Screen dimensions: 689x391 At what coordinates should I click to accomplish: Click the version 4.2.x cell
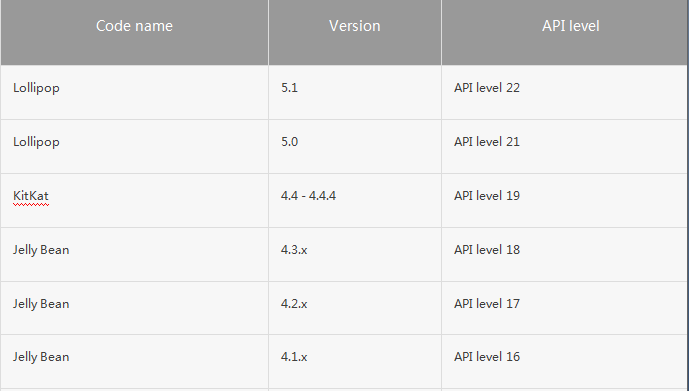pos(355,308)
